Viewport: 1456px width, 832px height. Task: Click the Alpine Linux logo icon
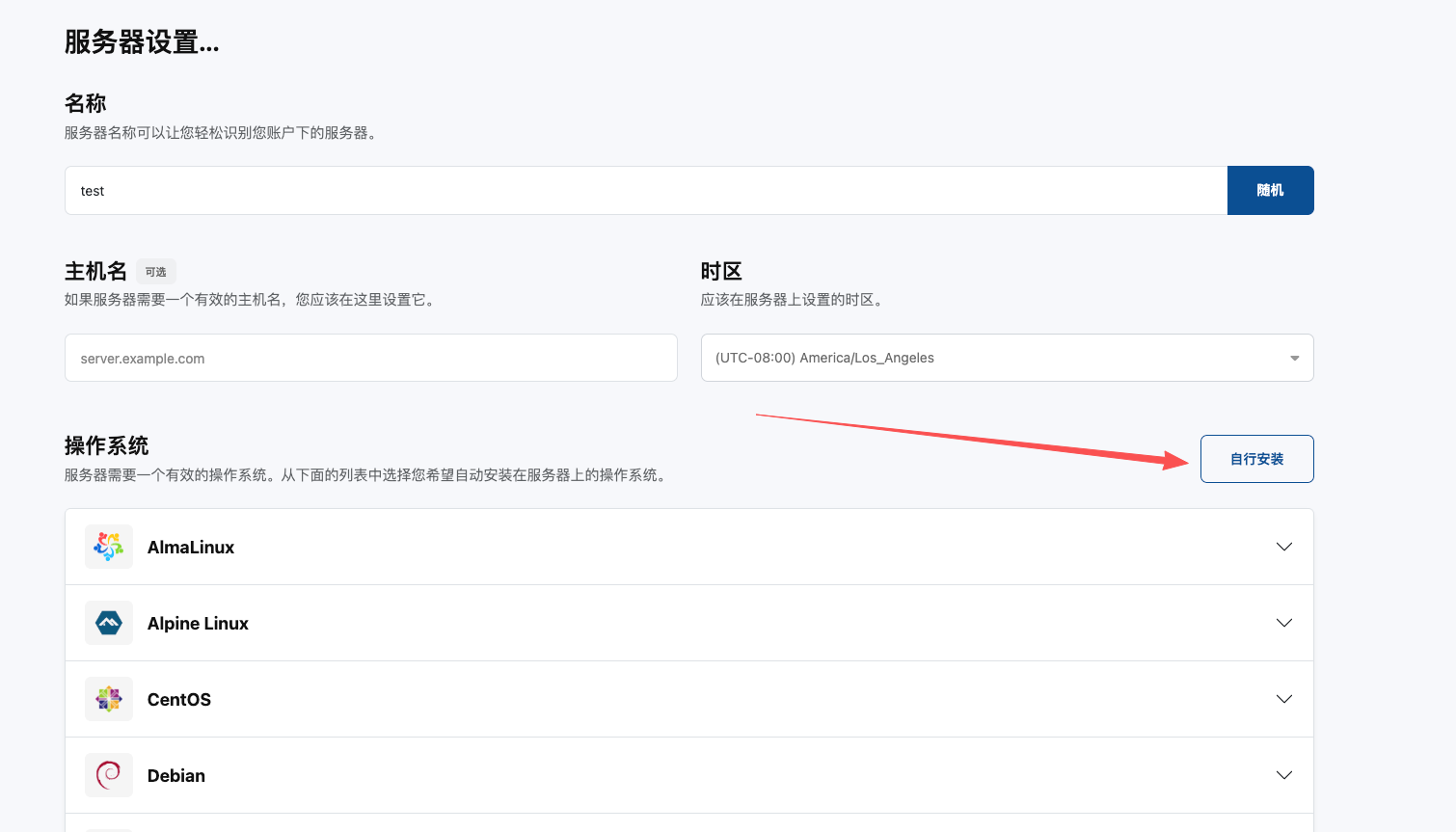(x=109, y=623)
